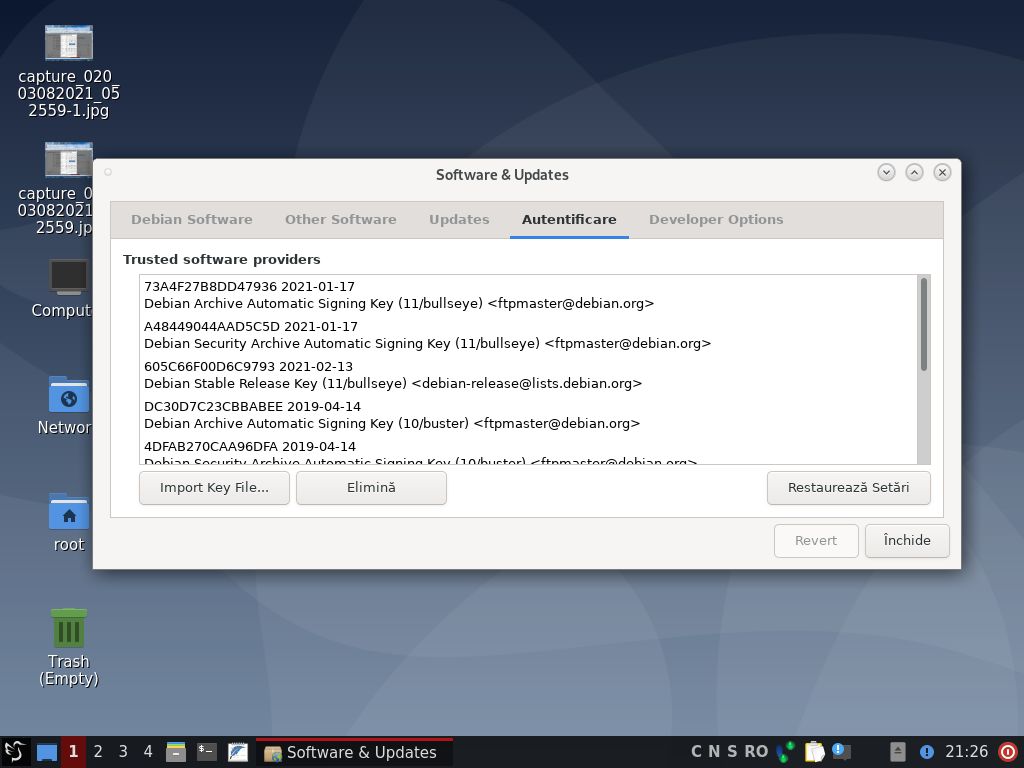Click the Software & Updates taskbar button
1024x768 pixels.
[354, 752]
